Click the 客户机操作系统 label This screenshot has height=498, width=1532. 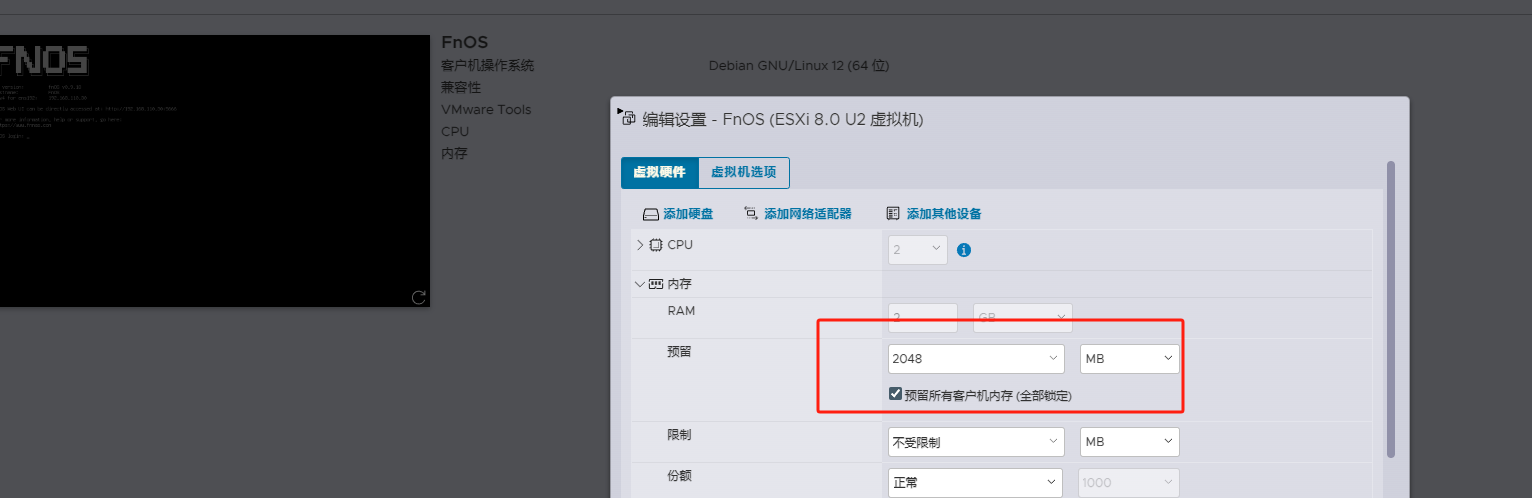488,65
